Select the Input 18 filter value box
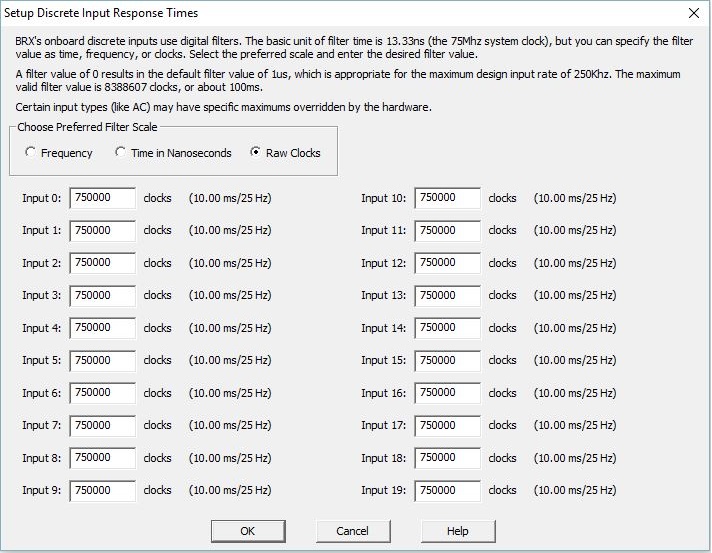This screenshot has height=553, width=712. (447, 458)
